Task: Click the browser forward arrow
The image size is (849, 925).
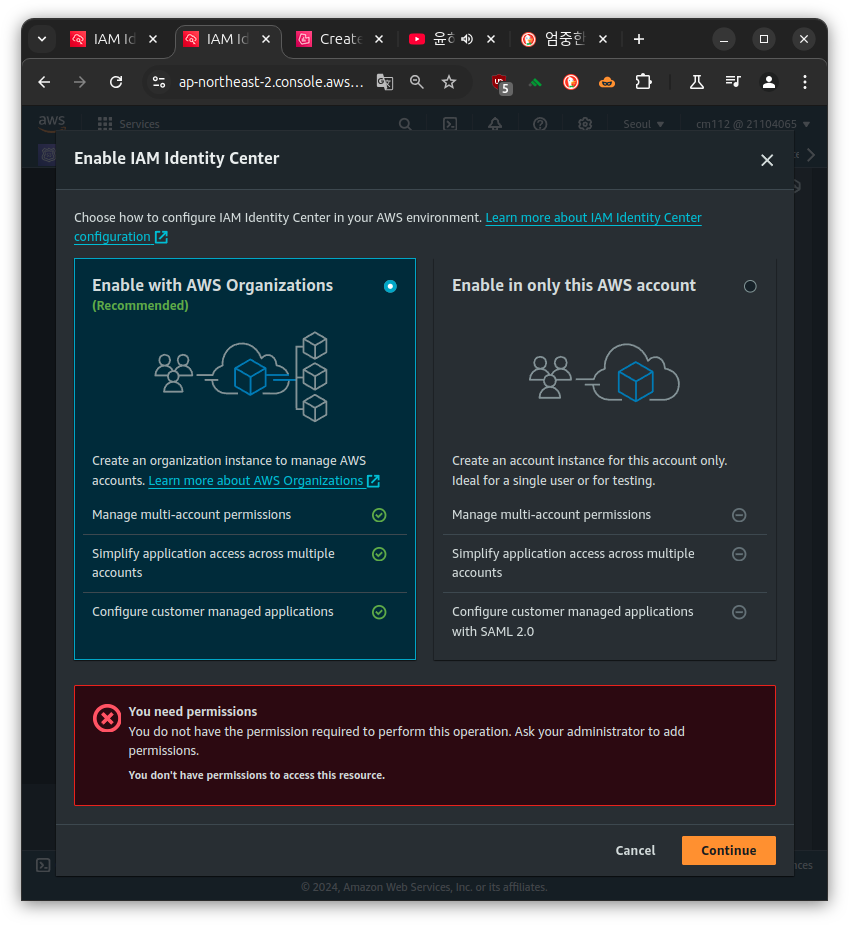Action: 80,82
